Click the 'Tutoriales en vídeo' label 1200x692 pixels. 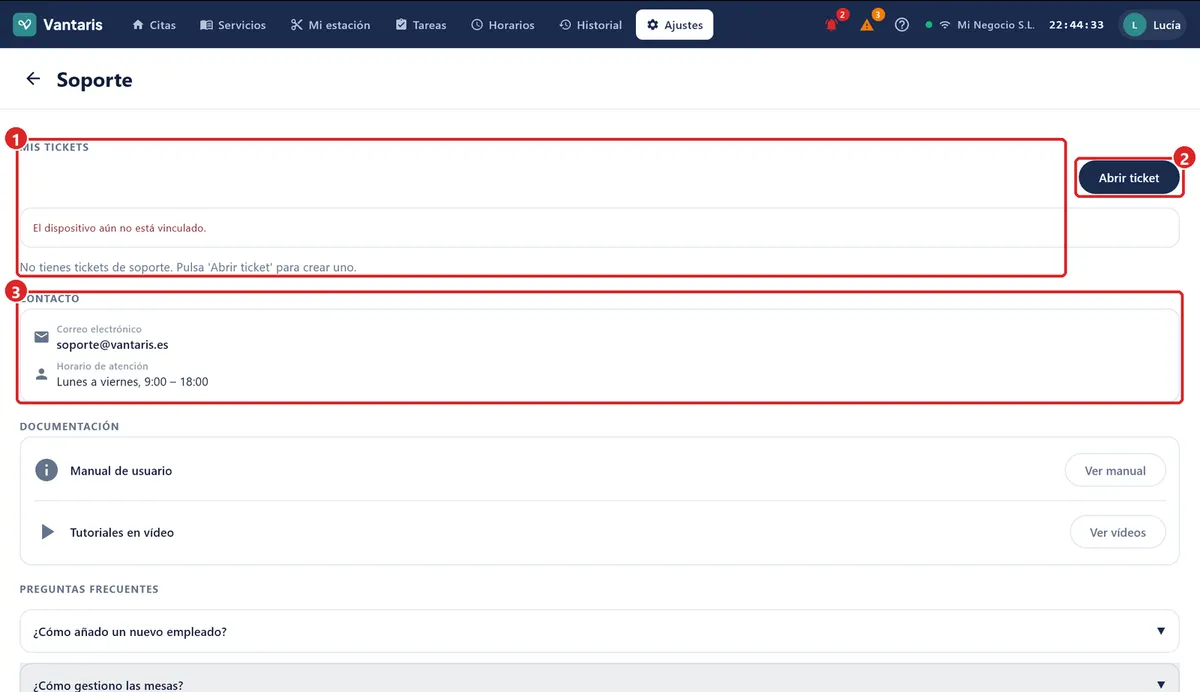click(x=122, y=533)
